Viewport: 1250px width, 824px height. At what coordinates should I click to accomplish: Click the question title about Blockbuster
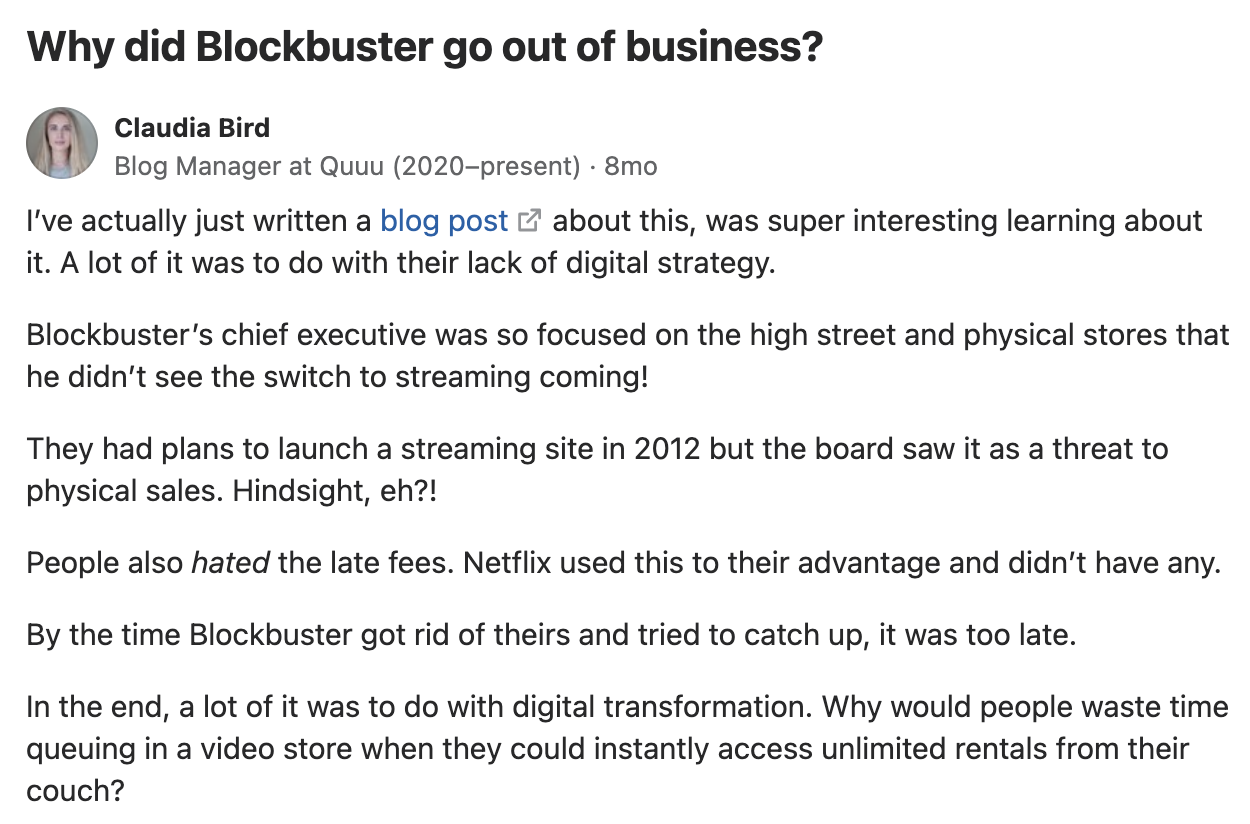425,46
